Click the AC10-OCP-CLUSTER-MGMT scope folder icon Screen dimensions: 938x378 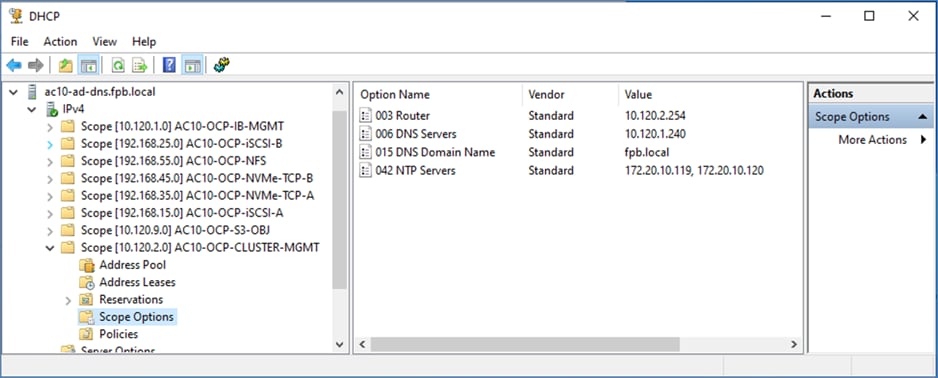(68, 248)
